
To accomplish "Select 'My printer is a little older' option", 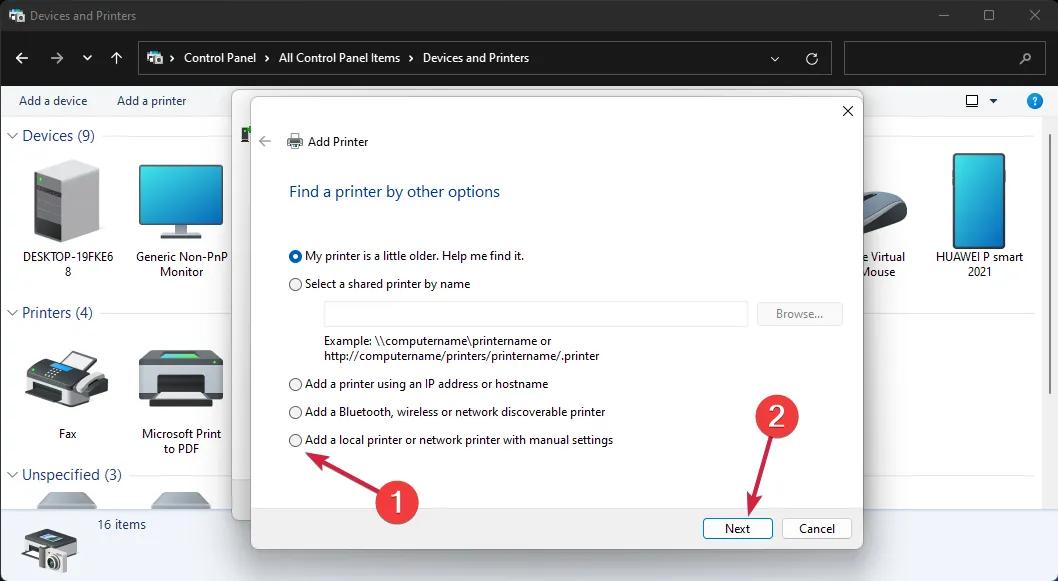I will tap(295, 256).
